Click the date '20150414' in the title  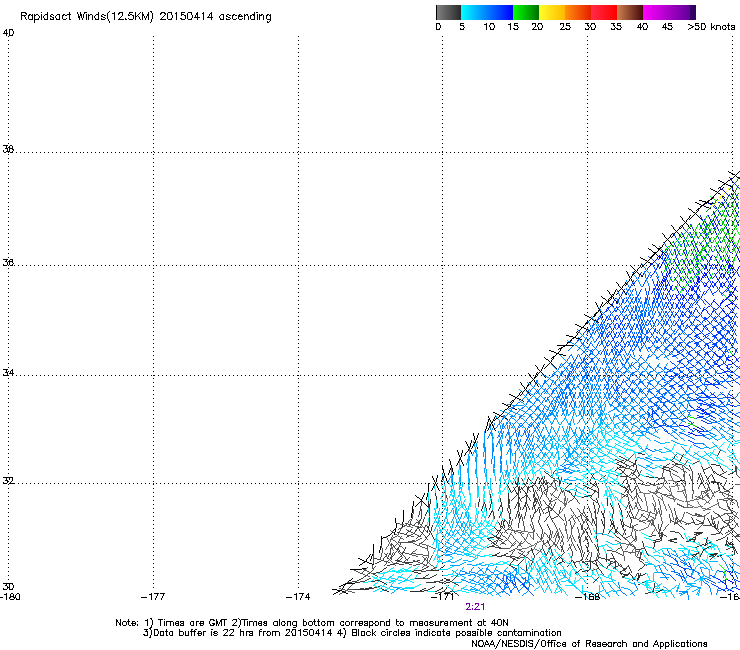pyautogui.click(x=186, y=16)
